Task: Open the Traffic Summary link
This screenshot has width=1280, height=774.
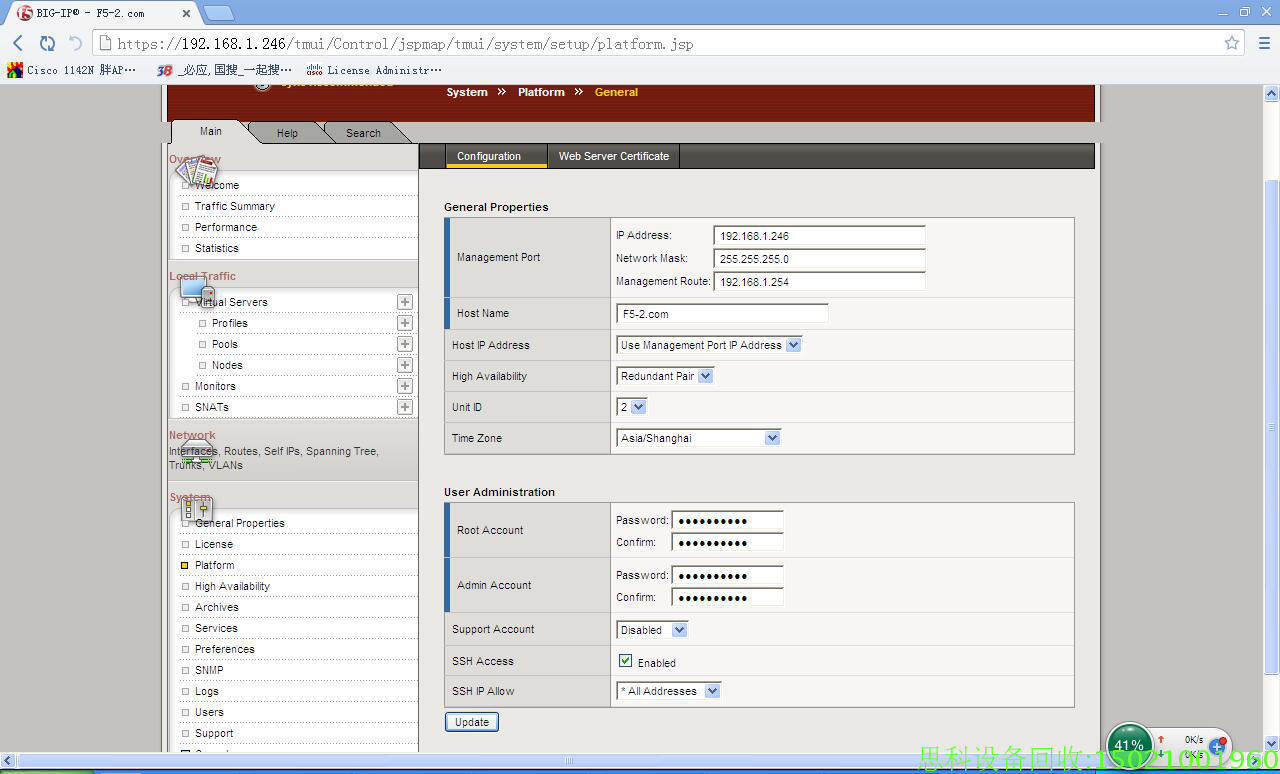Action: click(235, 206)
